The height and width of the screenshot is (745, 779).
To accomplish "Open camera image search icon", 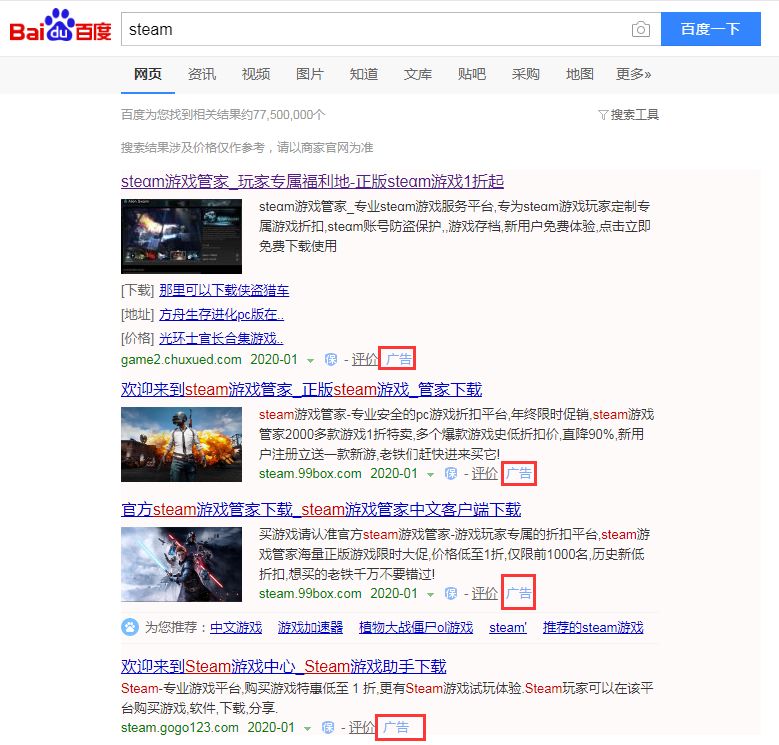I will pos(640,29).
